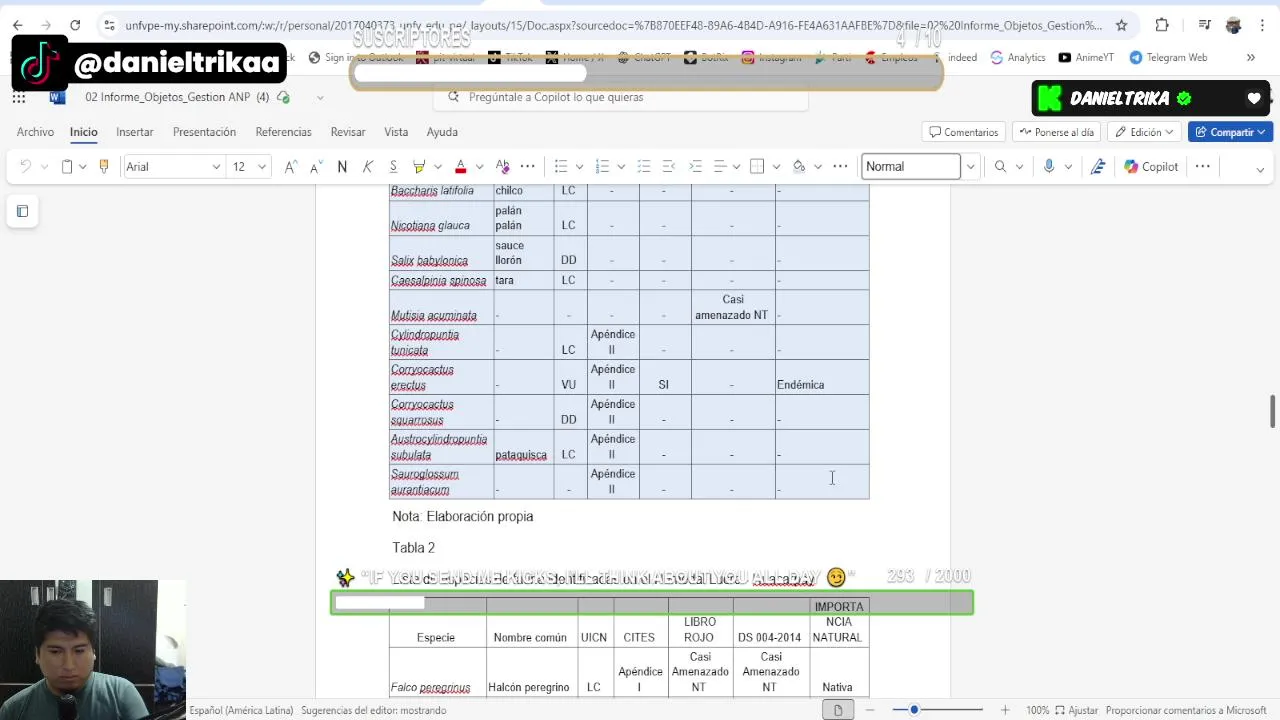Click the Compartir button
The width and height of the screenshot is (1280, 720).
click(1230, 132)
